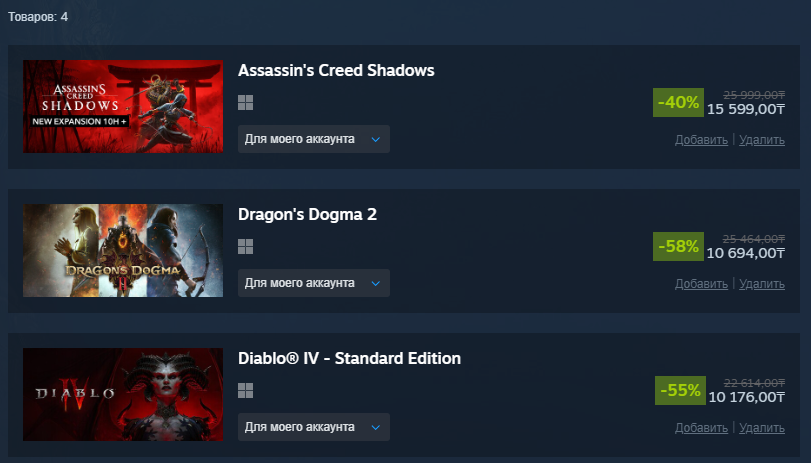Click Добавить link for Dragon's Dogma 2

[701, 284]
